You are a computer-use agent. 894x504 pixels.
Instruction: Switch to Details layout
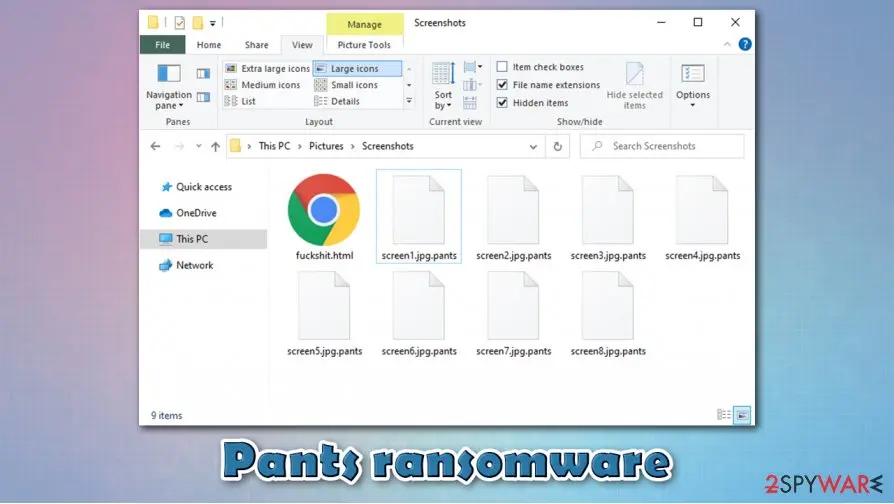(337, 101)
